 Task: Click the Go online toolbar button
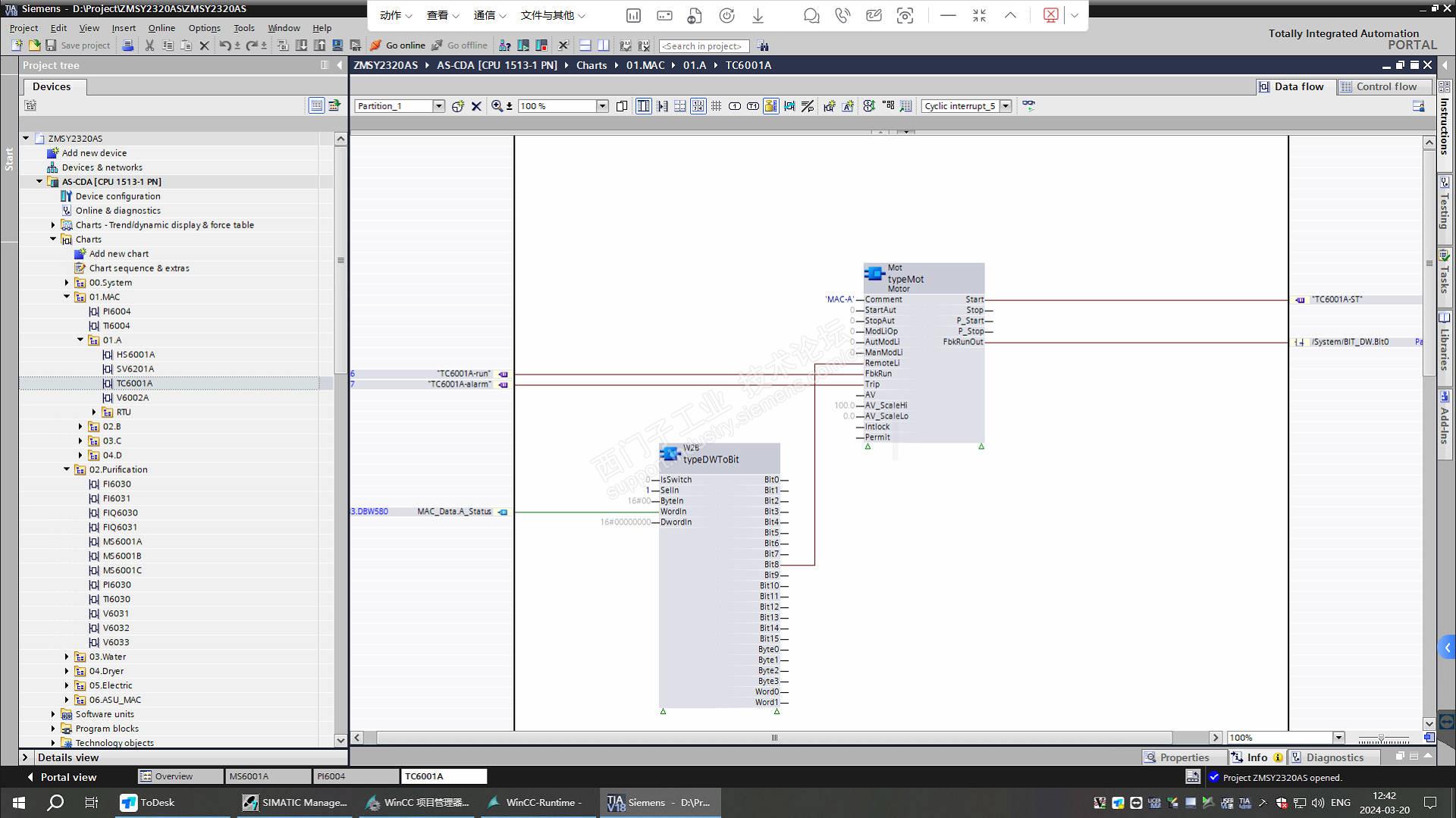coord(397,45)
